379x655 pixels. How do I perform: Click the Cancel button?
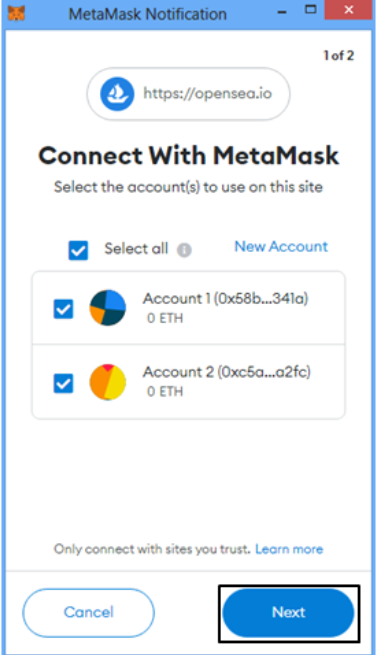(89, 613)
